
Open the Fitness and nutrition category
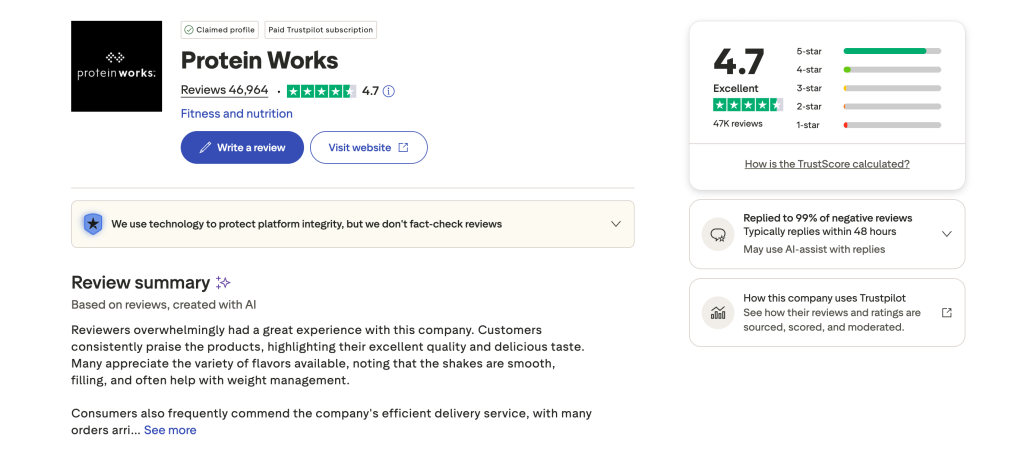237,114
